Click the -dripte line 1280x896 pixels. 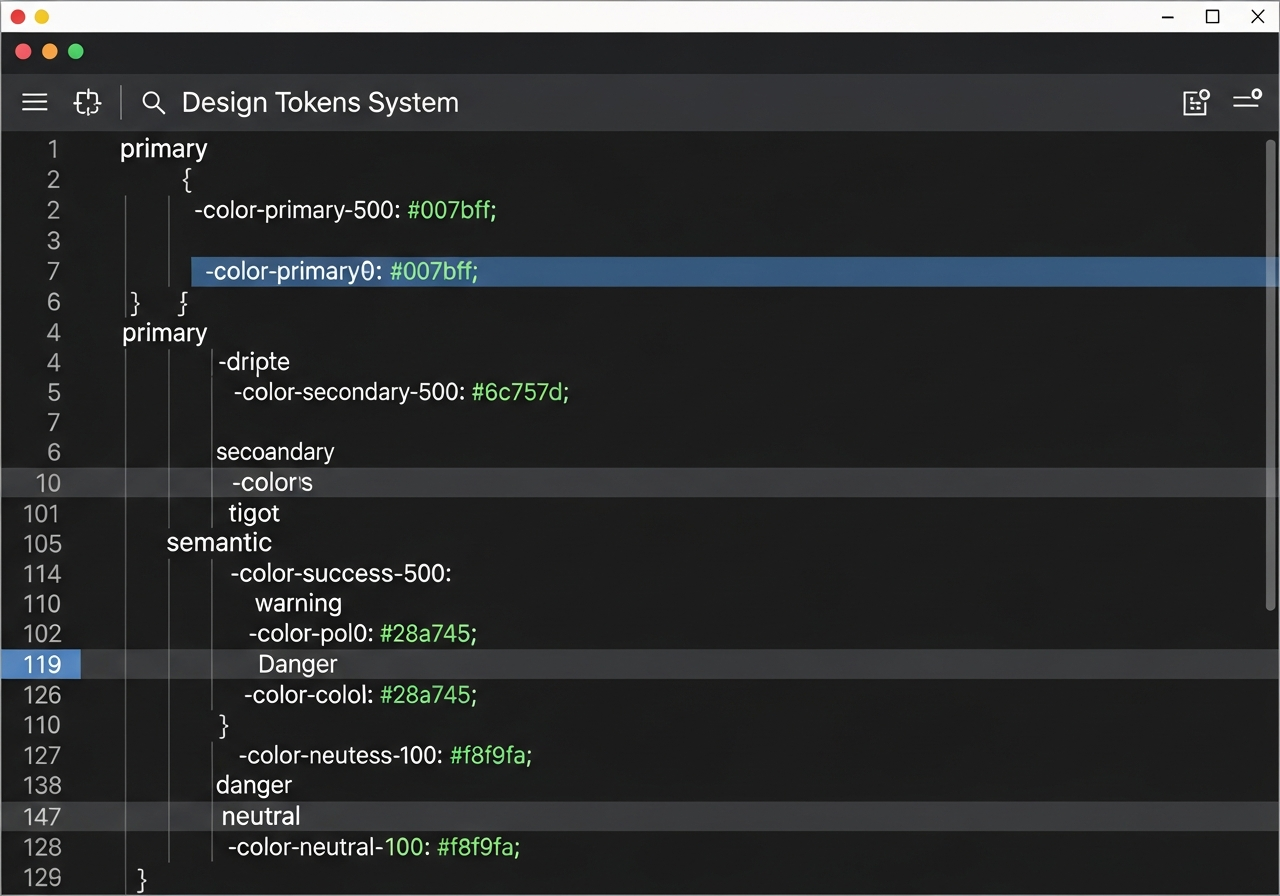pos(254,362)
